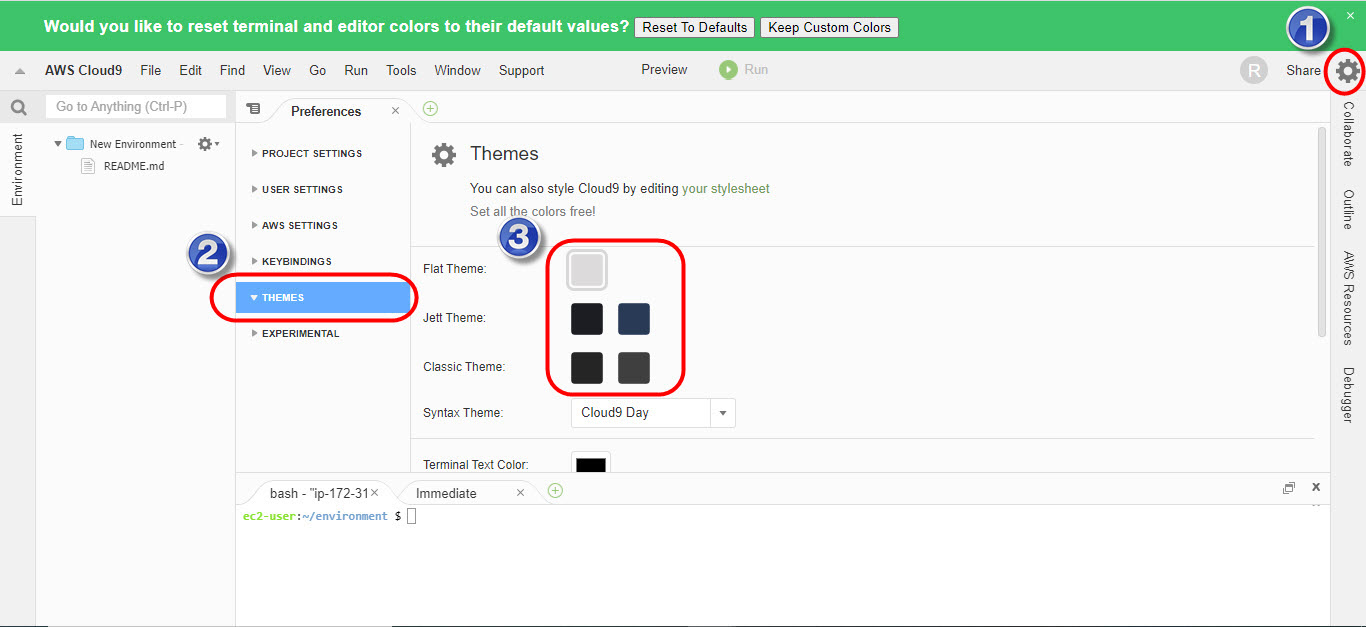Screen dimensions: 1366x627
Task: Click the Reset To Defaults button
Action: pyautogui.click(x=694, y=27)
